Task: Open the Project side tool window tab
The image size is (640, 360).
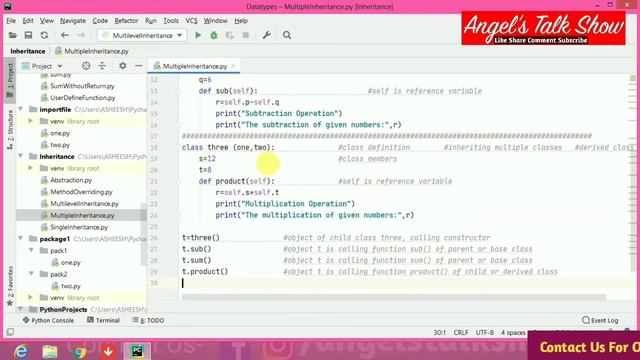Action: (10, 79)
